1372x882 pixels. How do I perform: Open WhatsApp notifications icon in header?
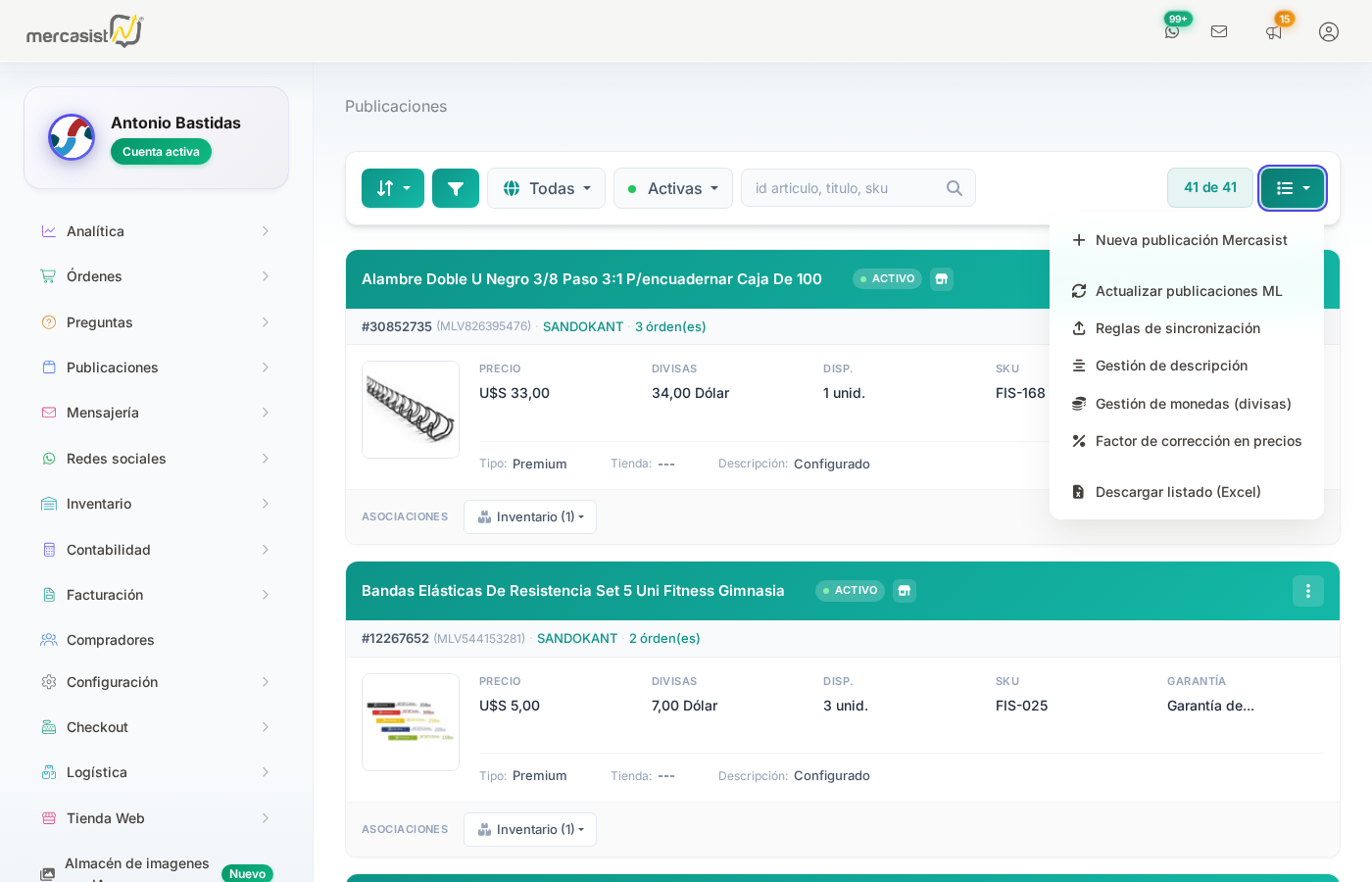click(x=1172, y=31)
